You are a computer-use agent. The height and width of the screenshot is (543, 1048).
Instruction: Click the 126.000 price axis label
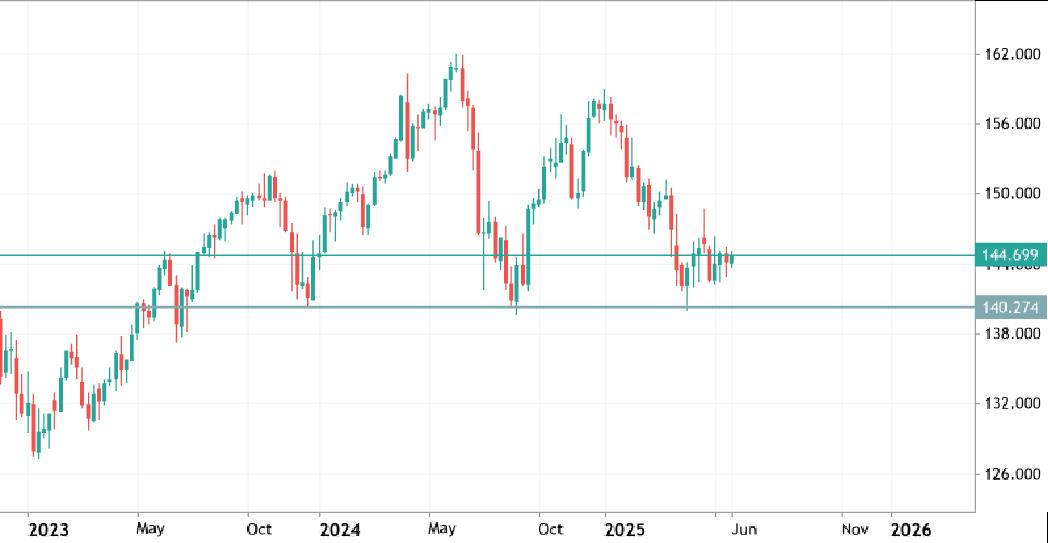coord(1012,473)
